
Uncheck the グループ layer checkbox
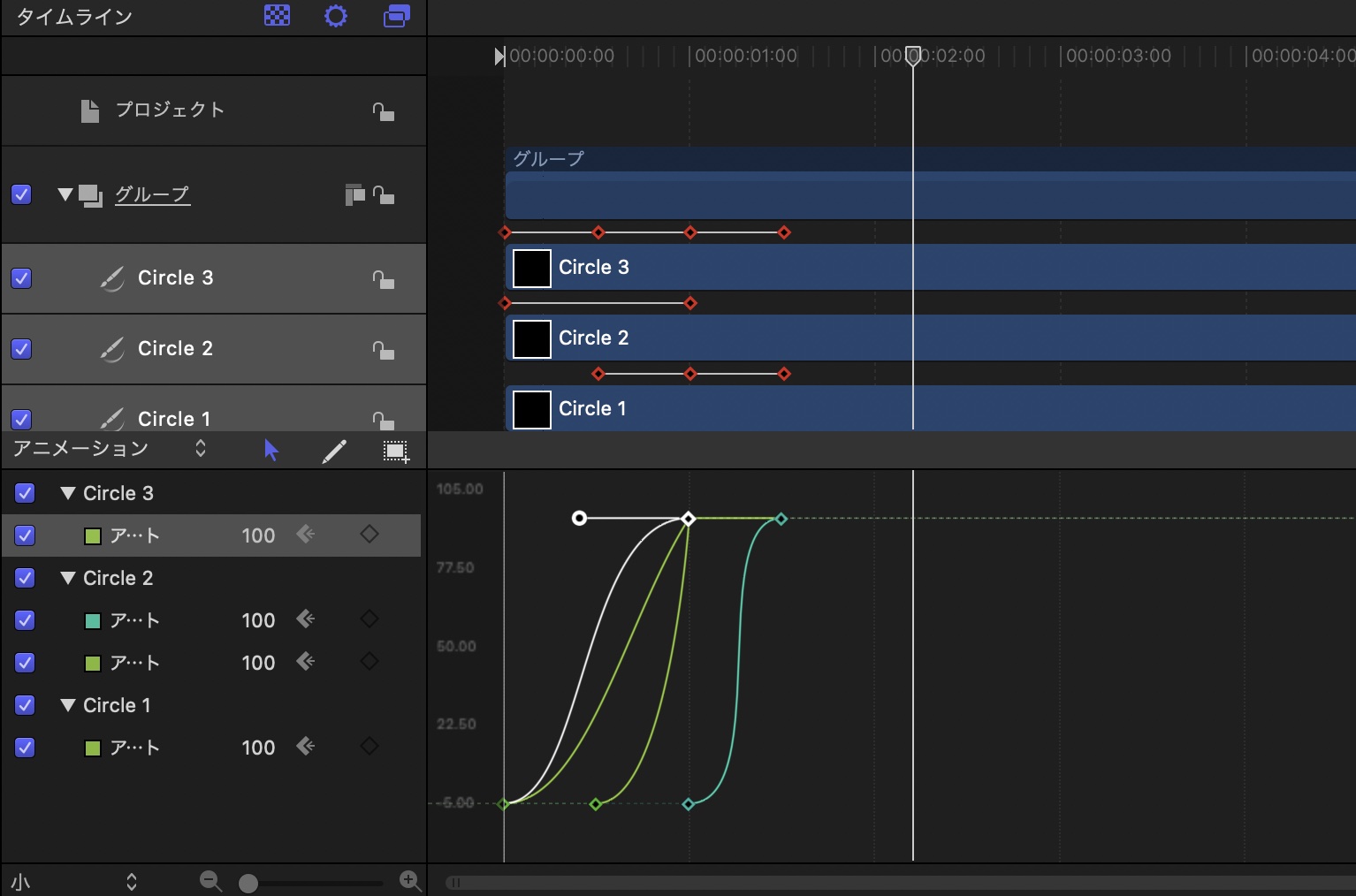21,194
